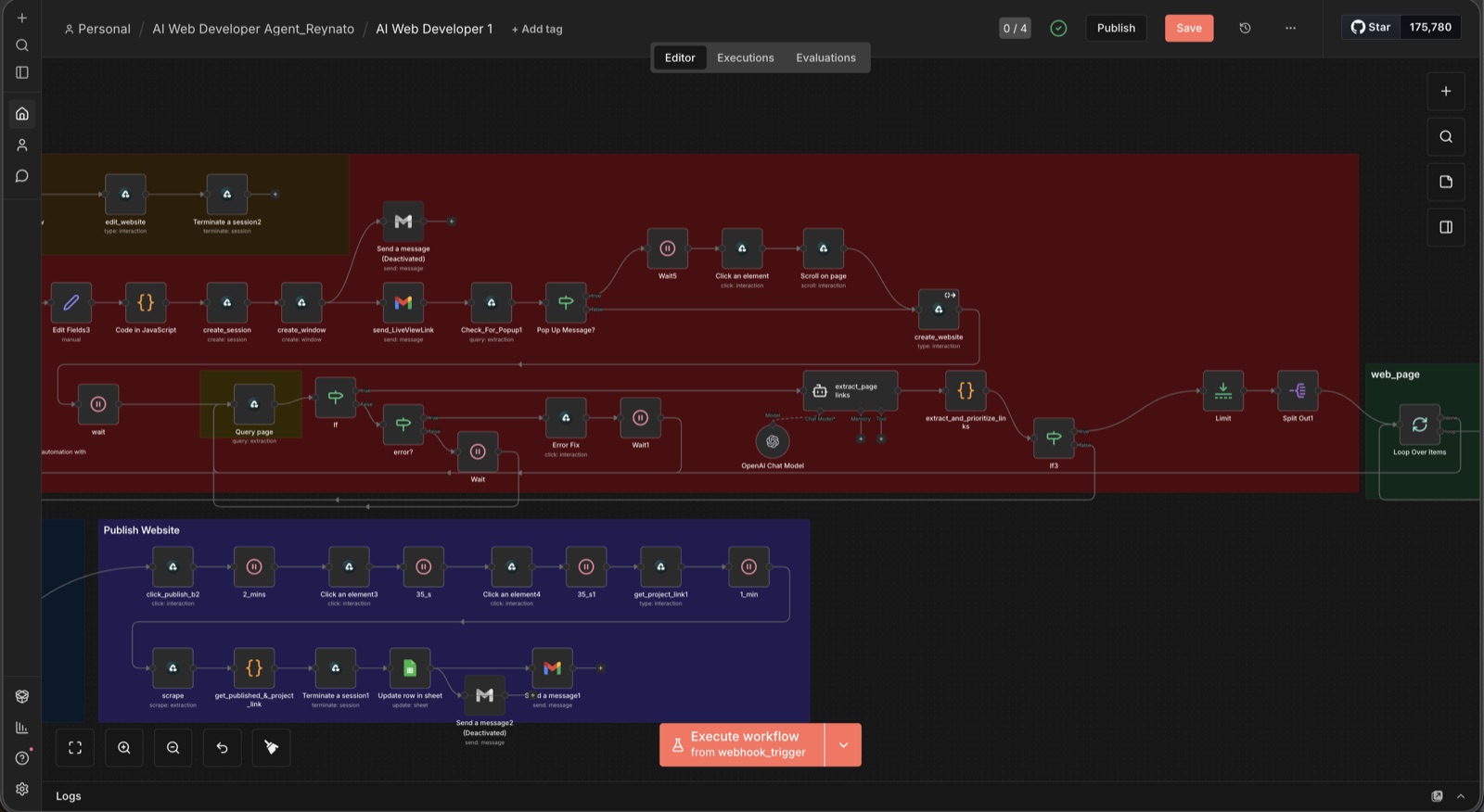The height and width of the screenshot is (812, 1484).
Task: Open the Edit Fields3 node
Action: click(x=71, y=302)
